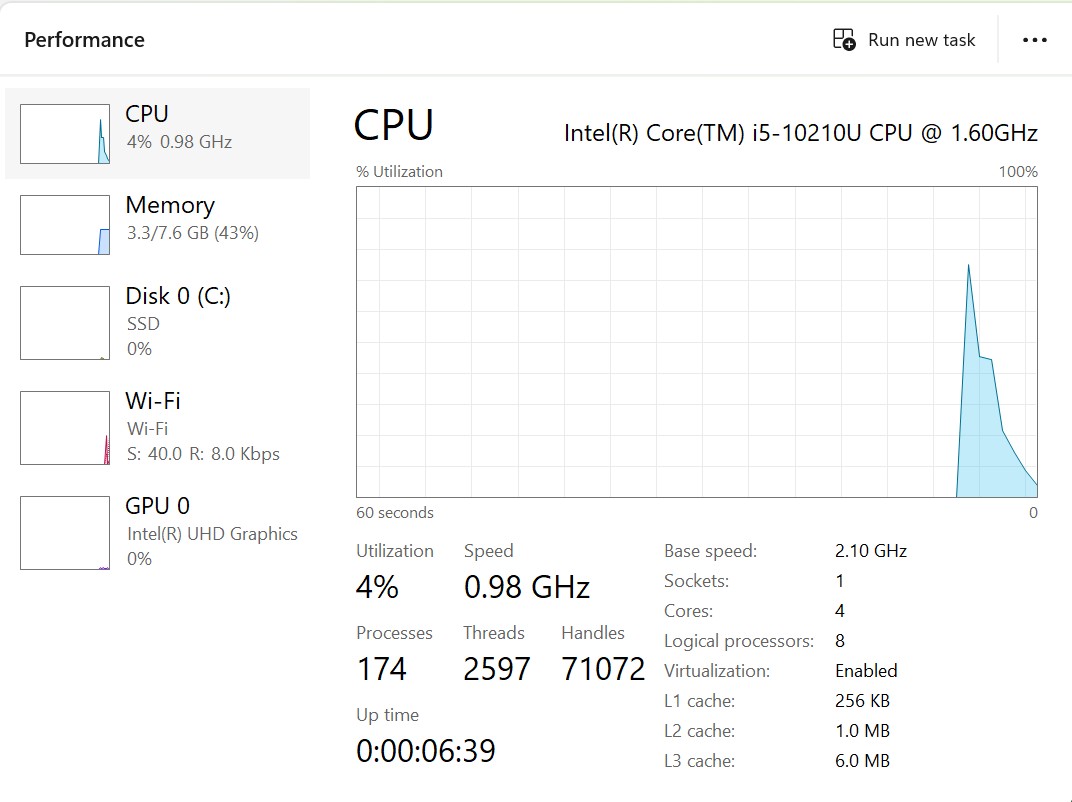The width and height of the screenshot is (1072, 802).
Task: Select the Memory mini graph thumbnail
Action: tap(65, 225)
